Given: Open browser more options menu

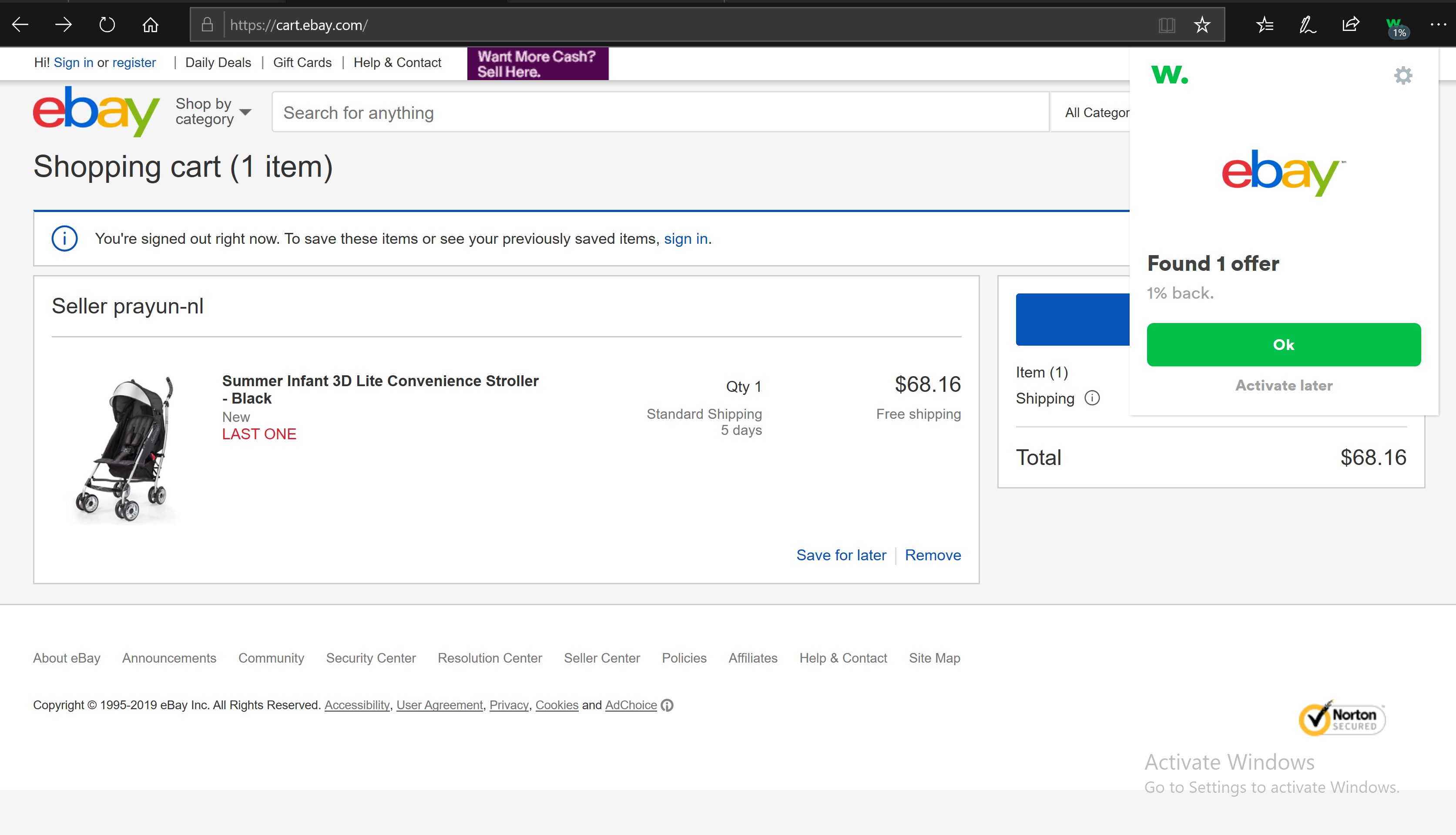Looking at the screenshot, I should [x=1438, y=25].
